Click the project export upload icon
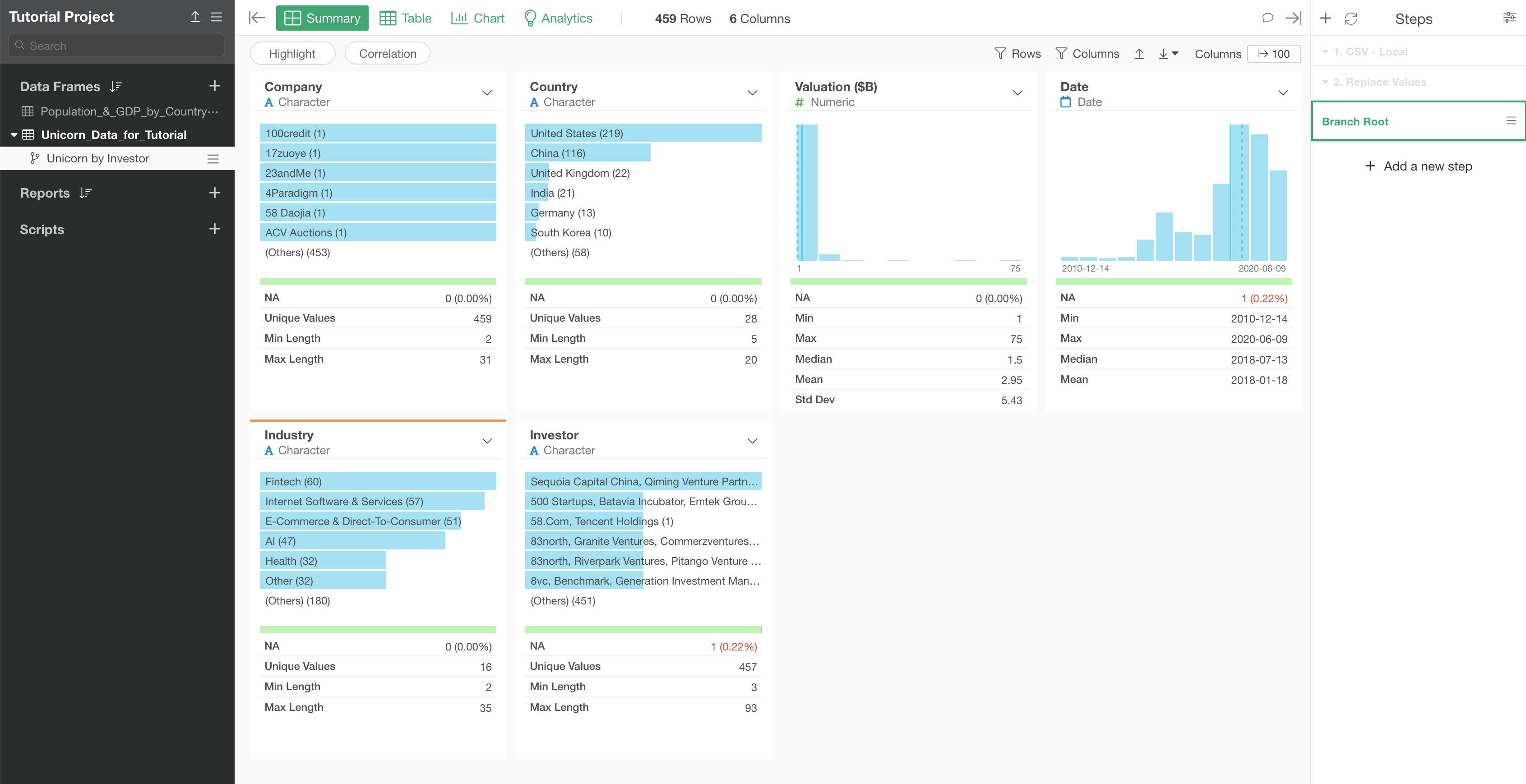This screenshot has width=1526, height=784. 195,17
